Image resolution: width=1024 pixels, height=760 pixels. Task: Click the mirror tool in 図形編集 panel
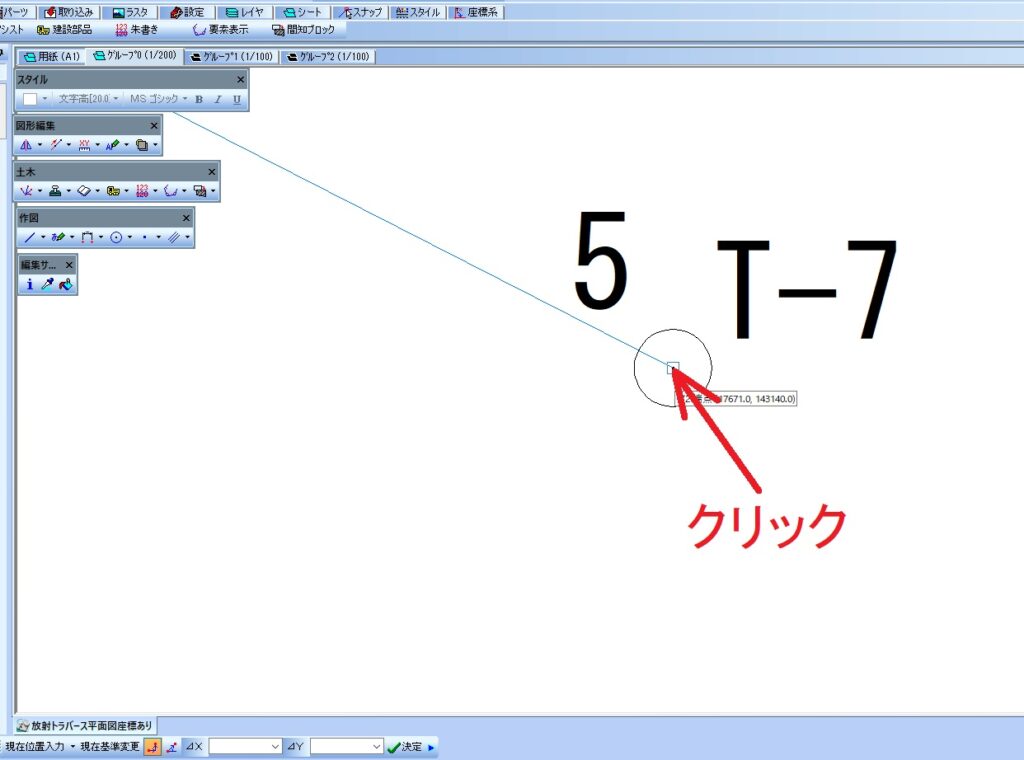(26, 145)
